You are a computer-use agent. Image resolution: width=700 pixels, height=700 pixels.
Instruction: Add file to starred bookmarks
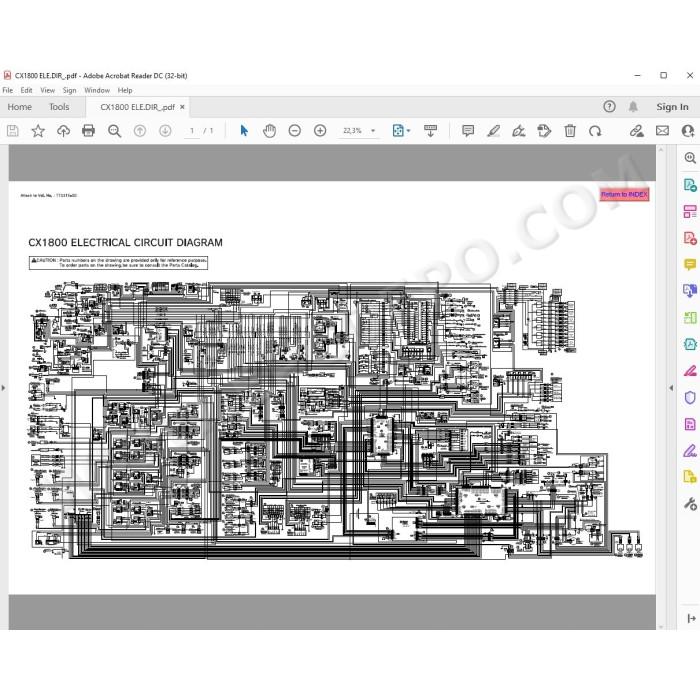[x=38, y=131]
